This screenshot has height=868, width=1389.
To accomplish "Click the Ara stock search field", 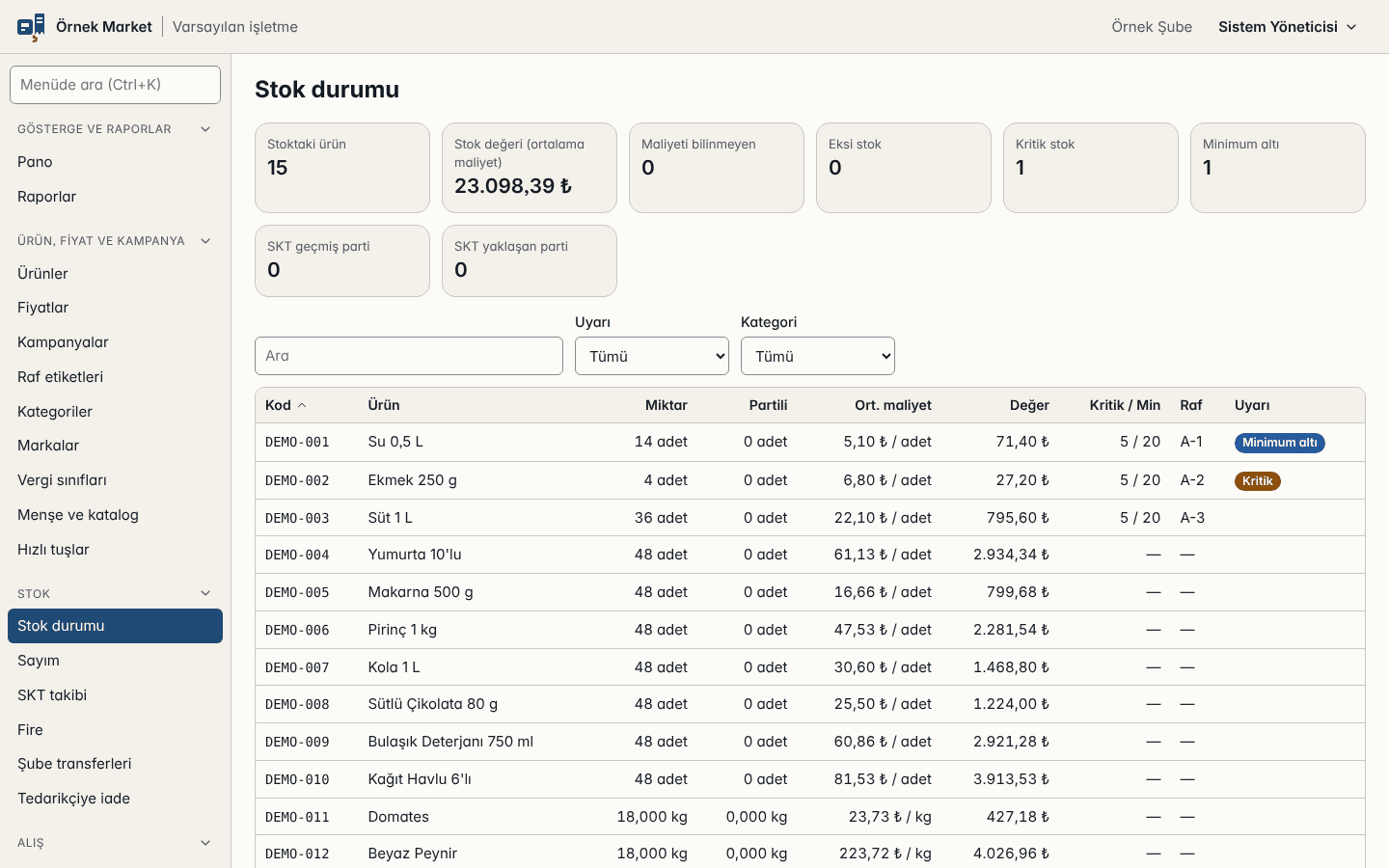I will click(x=409, y=356).
